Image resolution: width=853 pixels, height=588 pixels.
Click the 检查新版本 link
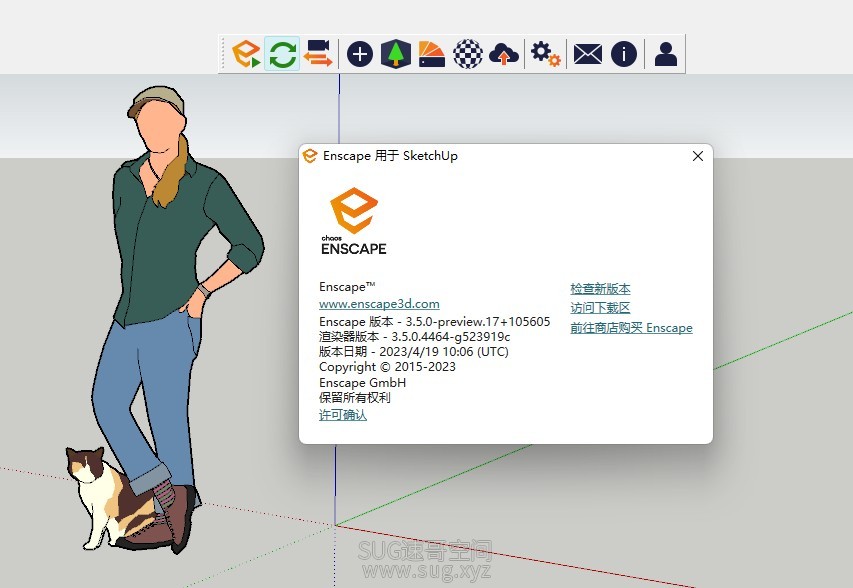coord(600,289)
